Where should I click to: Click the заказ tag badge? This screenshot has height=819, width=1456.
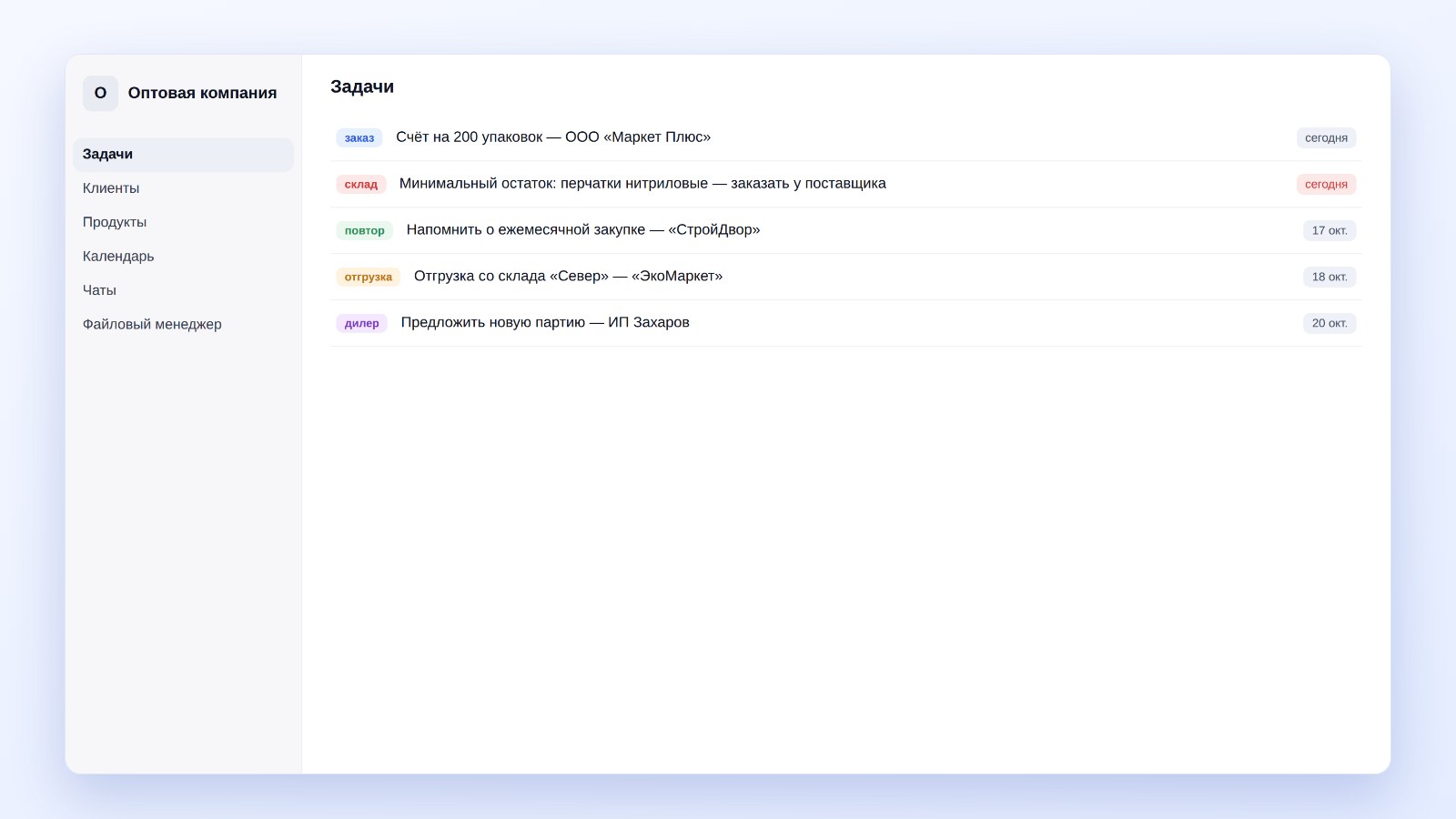pyautogui.click(x=359, y=137)
